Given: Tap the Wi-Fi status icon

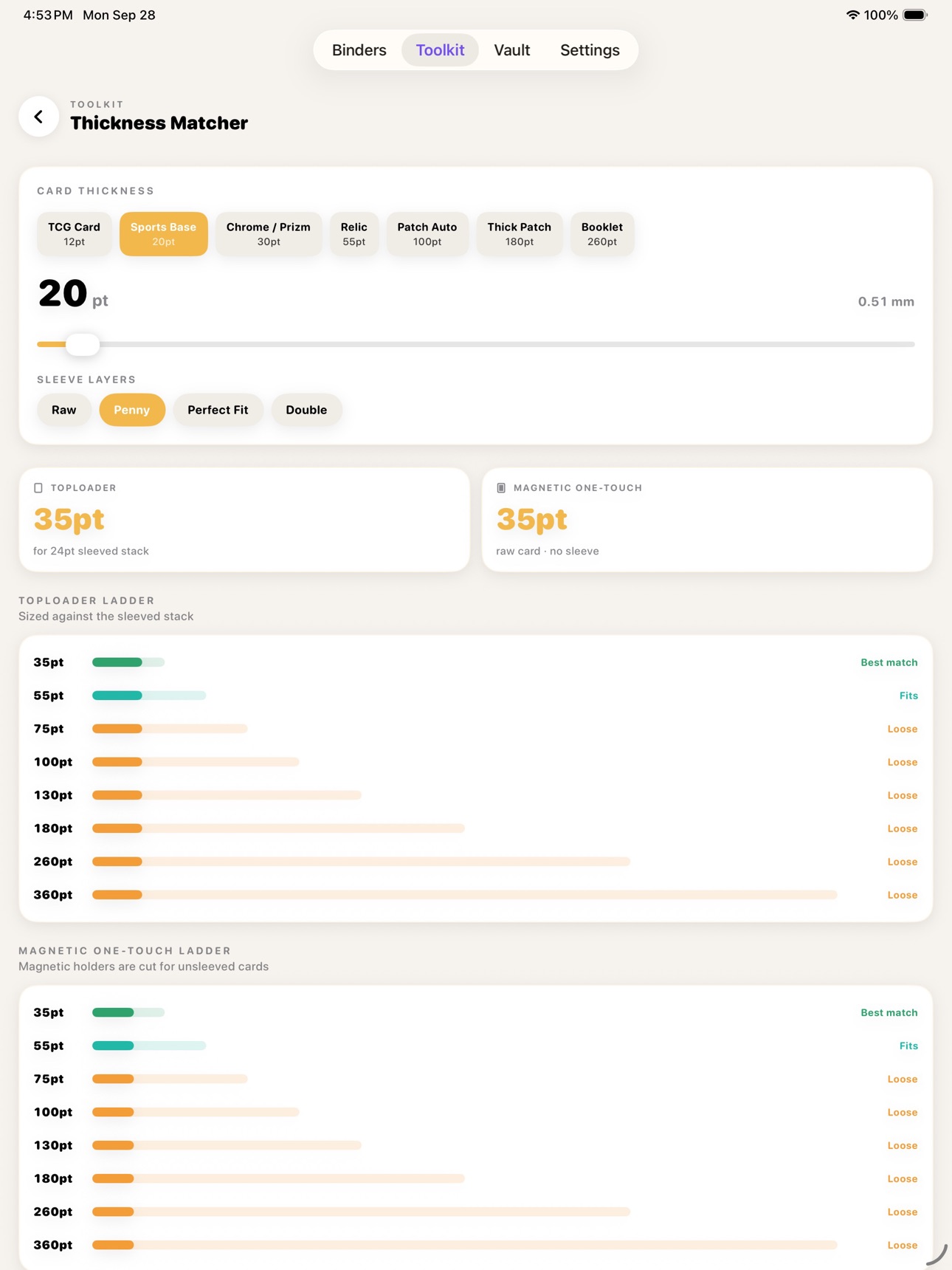Looking at the screenshot, I should click(852, 15).
